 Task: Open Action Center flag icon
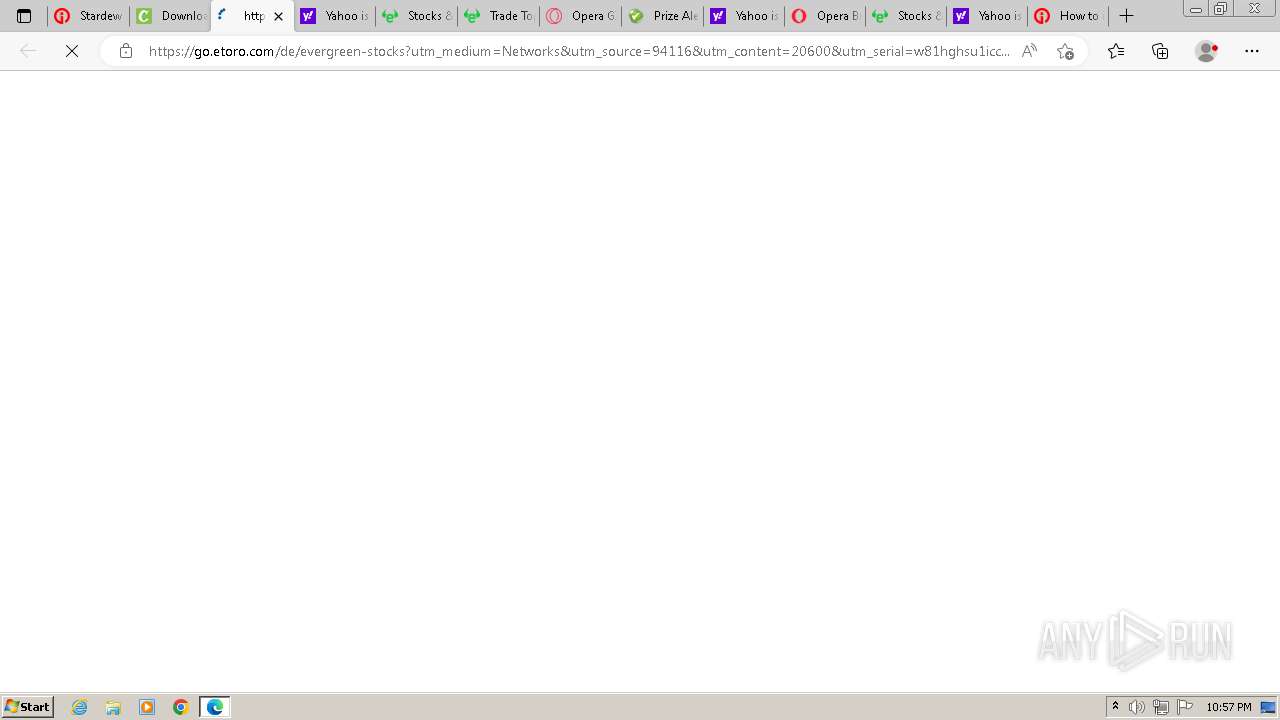click(x=1185, y=707)
